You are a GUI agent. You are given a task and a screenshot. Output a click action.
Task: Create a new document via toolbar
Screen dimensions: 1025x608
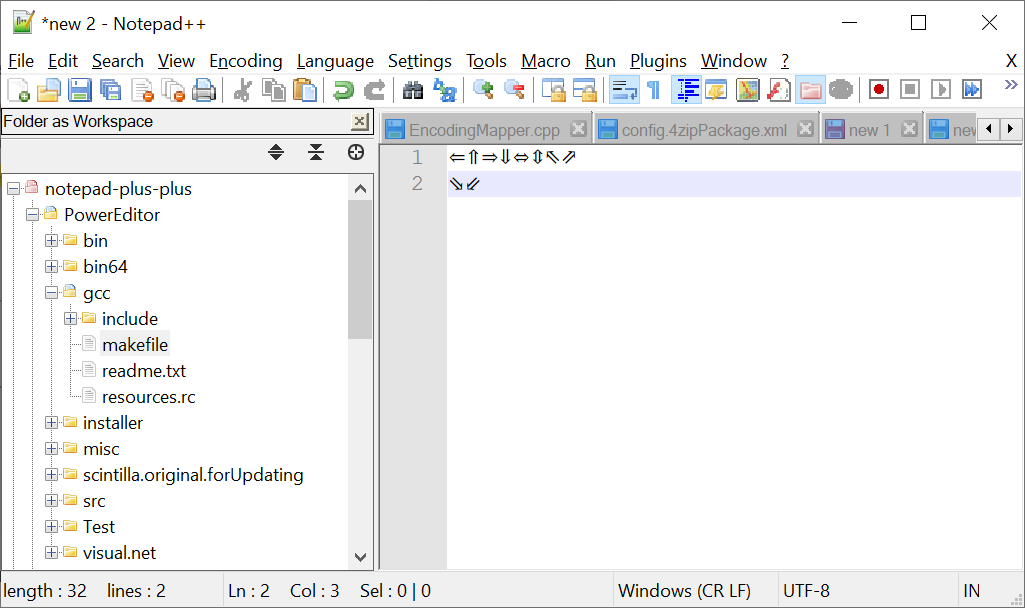click(18, 90)
